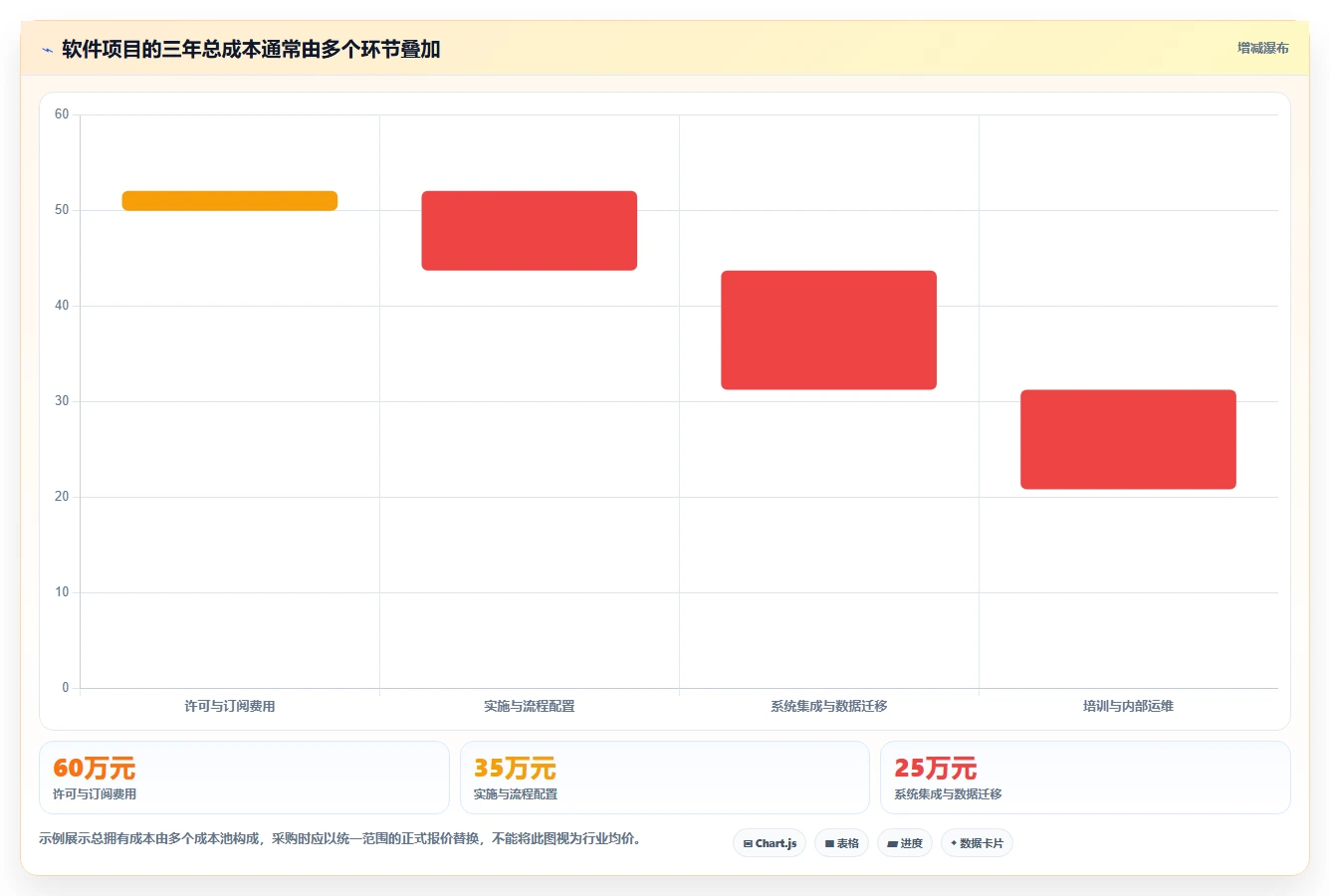This screenshot has height=896, width=1330.
Task: Click the 实施与流程配置 caption under 35万元
Action: [x=516, y=794]
